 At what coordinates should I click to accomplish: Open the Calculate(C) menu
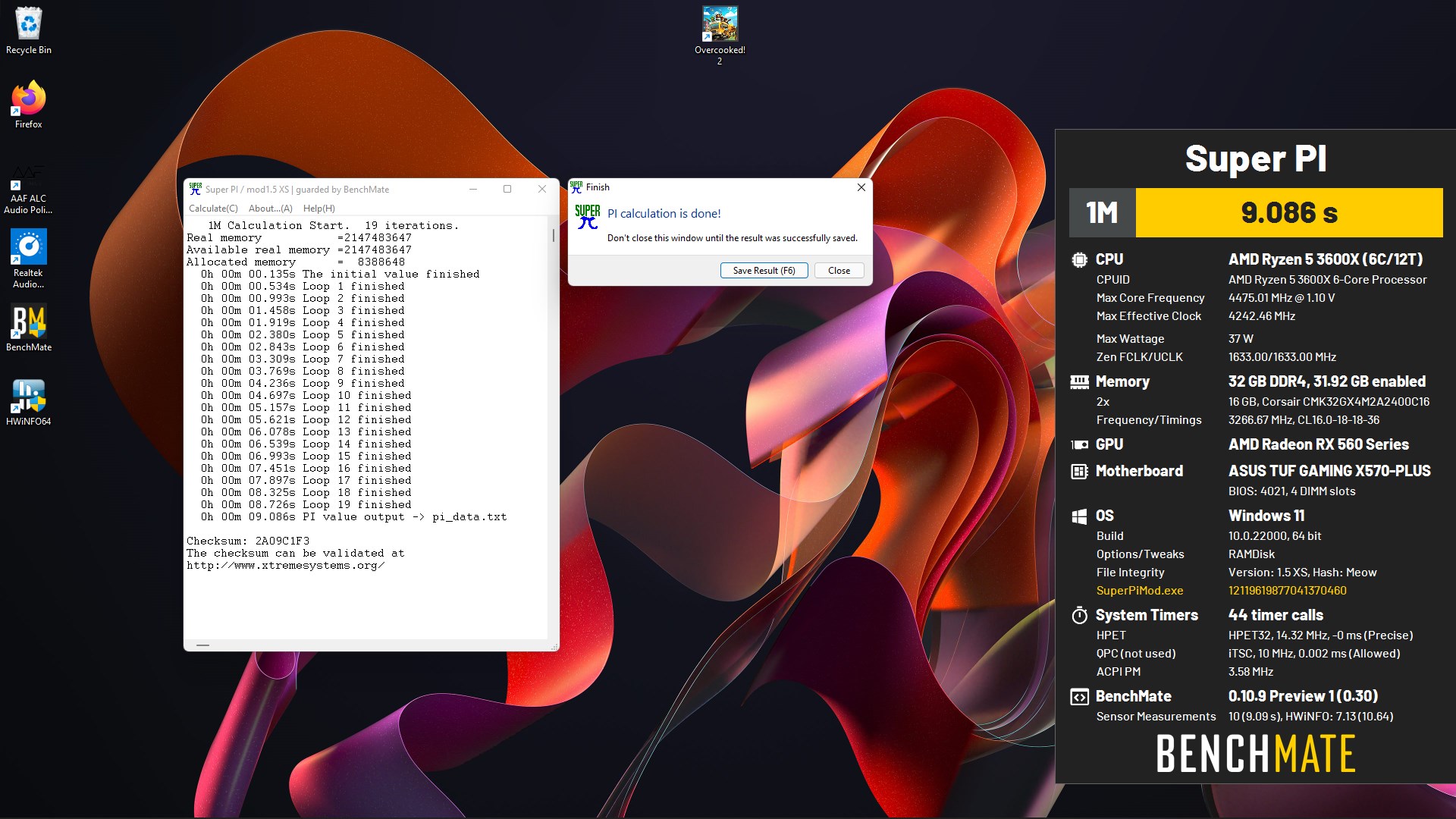pyautogui.click(x=213, y=209)
